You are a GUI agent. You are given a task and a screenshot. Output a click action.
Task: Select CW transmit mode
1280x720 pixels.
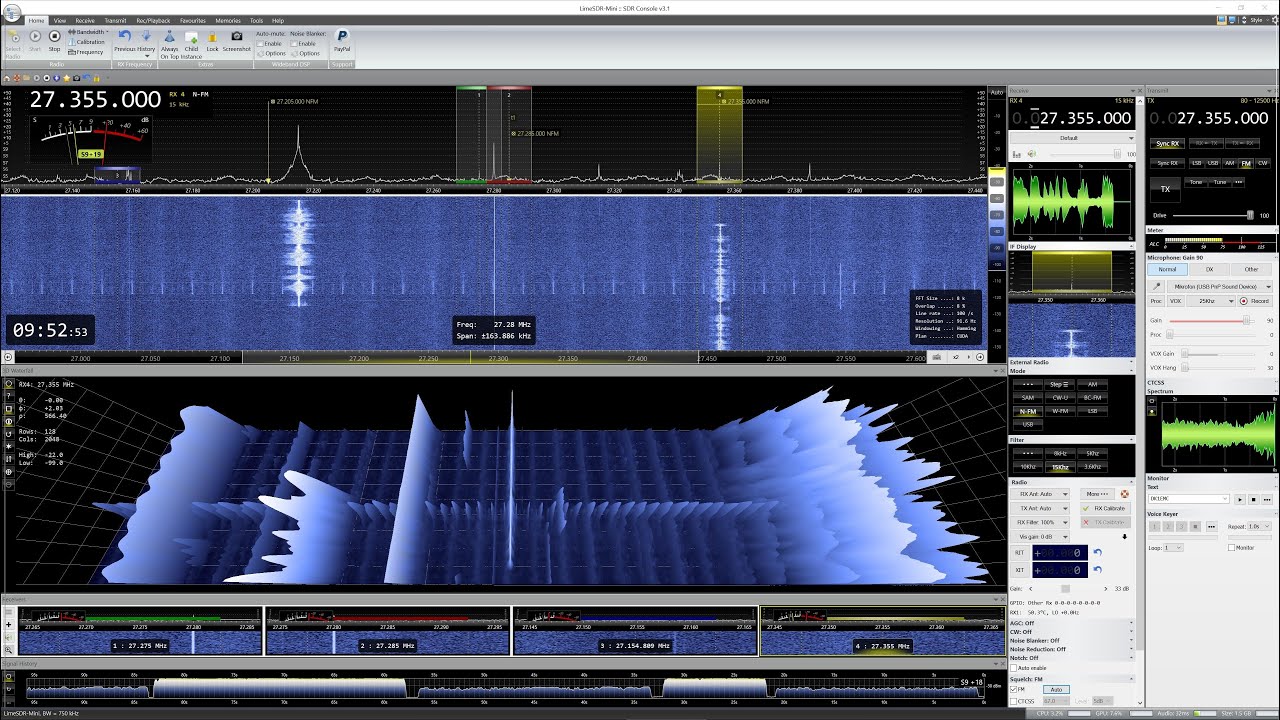tap(1262, 163)
